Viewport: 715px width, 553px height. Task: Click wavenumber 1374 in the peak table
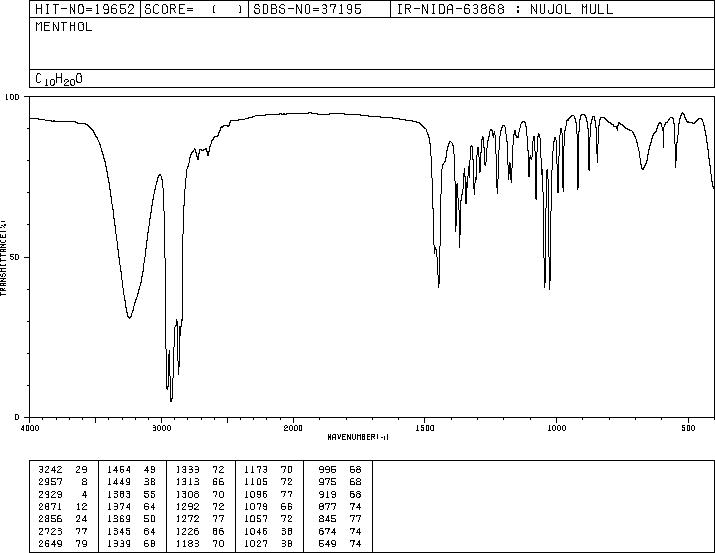coord(119,506)
